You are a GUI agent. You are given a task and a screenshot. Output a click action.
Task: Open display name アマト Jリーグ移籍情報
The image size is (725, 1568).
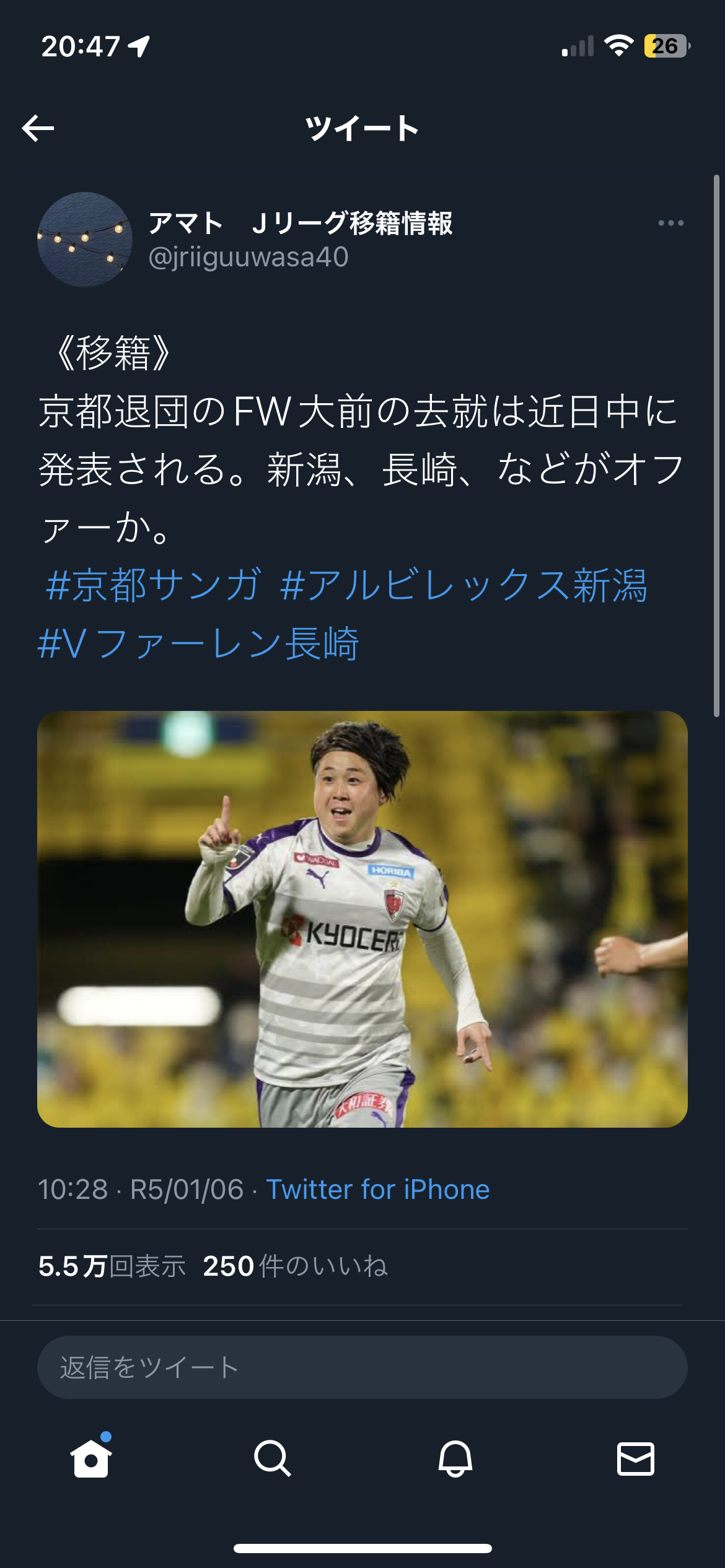click(301, 223)
